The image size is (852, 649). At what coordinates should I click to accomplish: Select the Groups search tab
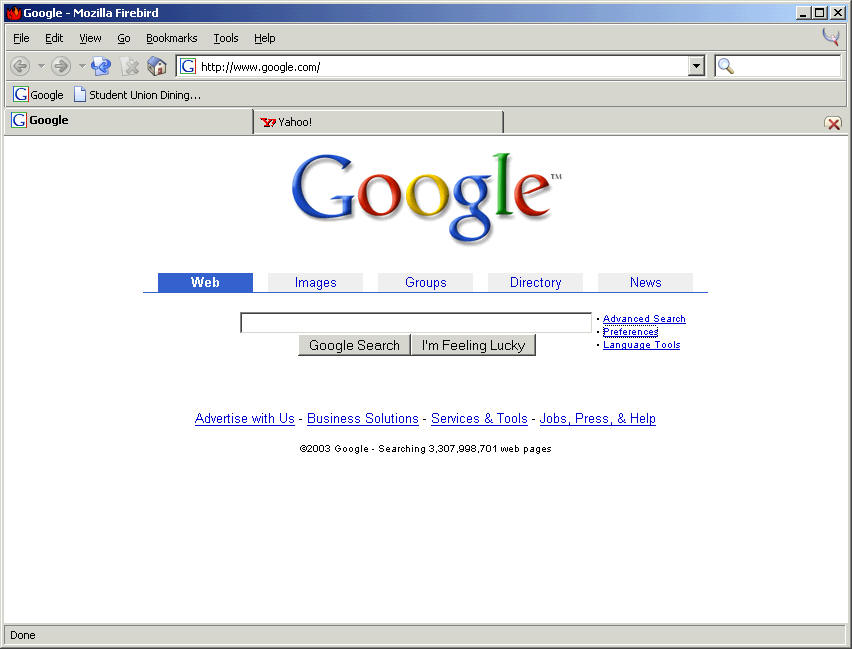point(425,283)
